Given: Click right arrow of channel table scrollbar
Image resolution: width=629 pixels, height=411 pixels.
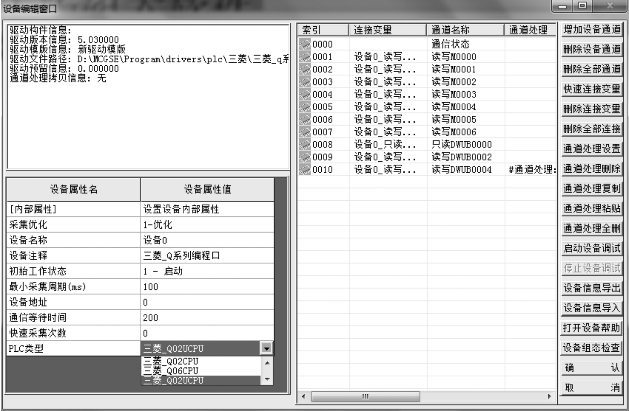Looking at the screenshot, I should (x=549, y=397).
